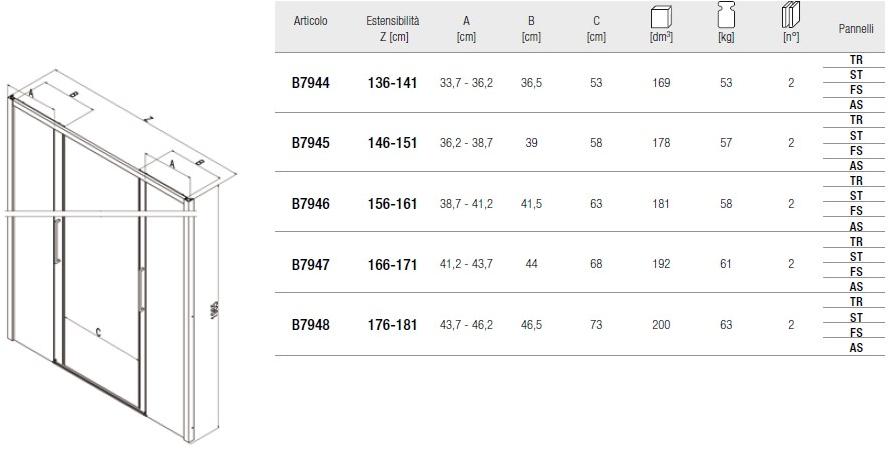Click the volume cube icon above [dm³]
Screen dimensions: 890x450
click(x=661, y=18)
